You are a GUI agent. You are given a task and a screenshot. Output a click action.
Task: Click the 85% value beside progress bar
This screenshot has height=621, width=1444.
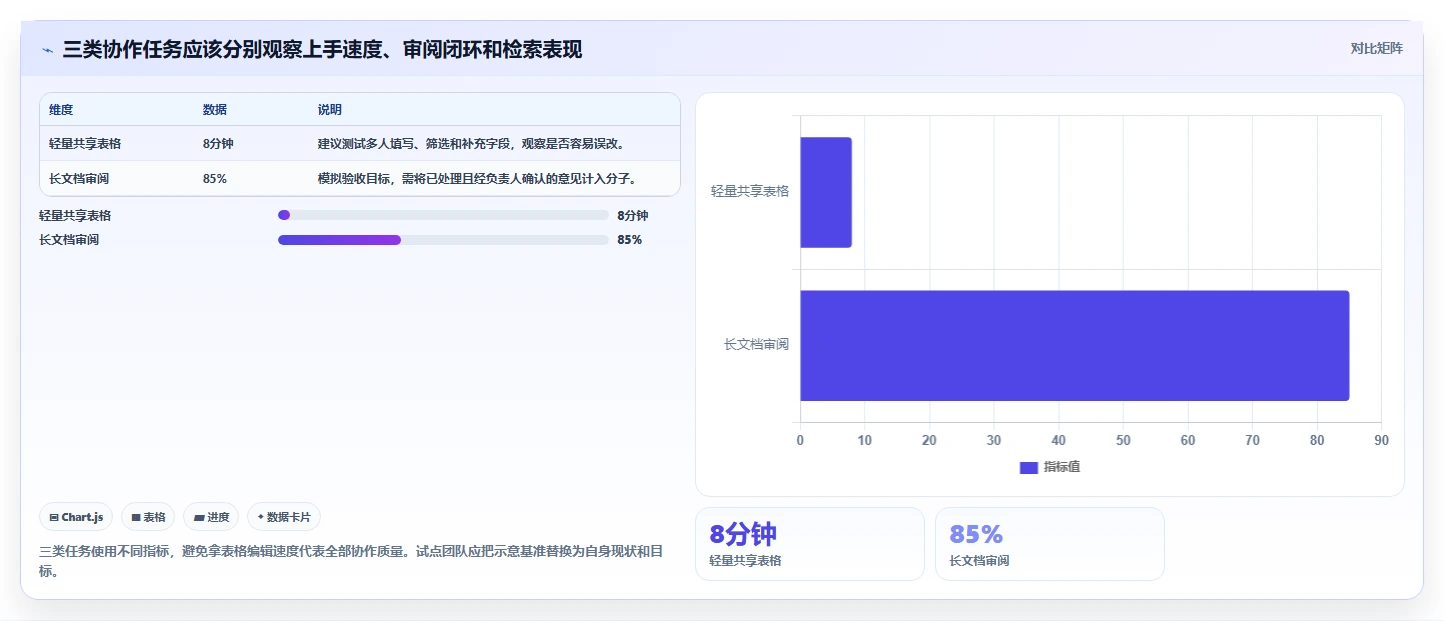629,240
